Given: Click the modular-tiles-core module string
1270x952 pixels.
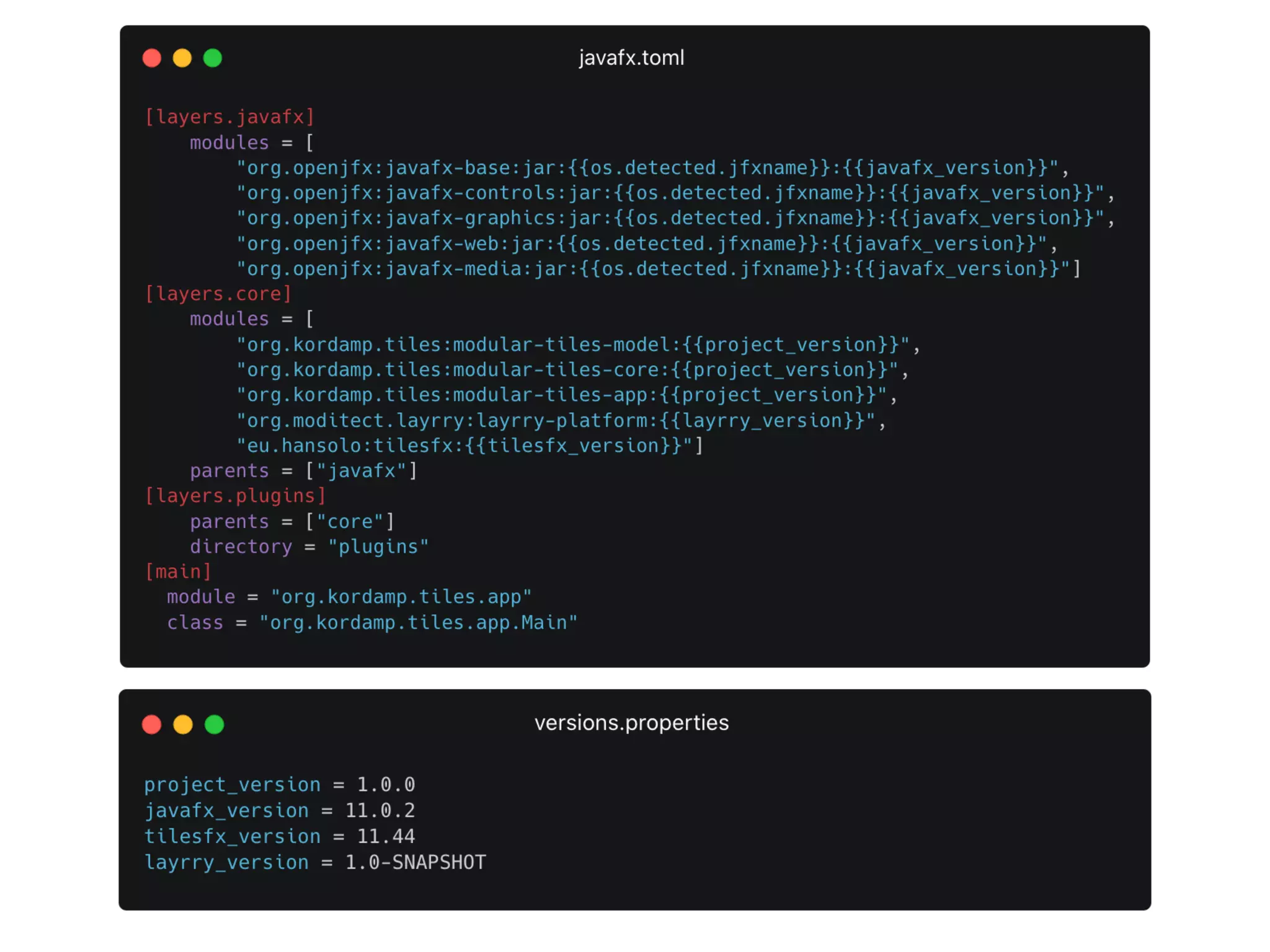Looking at the screenshot, I should pos(567,370).
